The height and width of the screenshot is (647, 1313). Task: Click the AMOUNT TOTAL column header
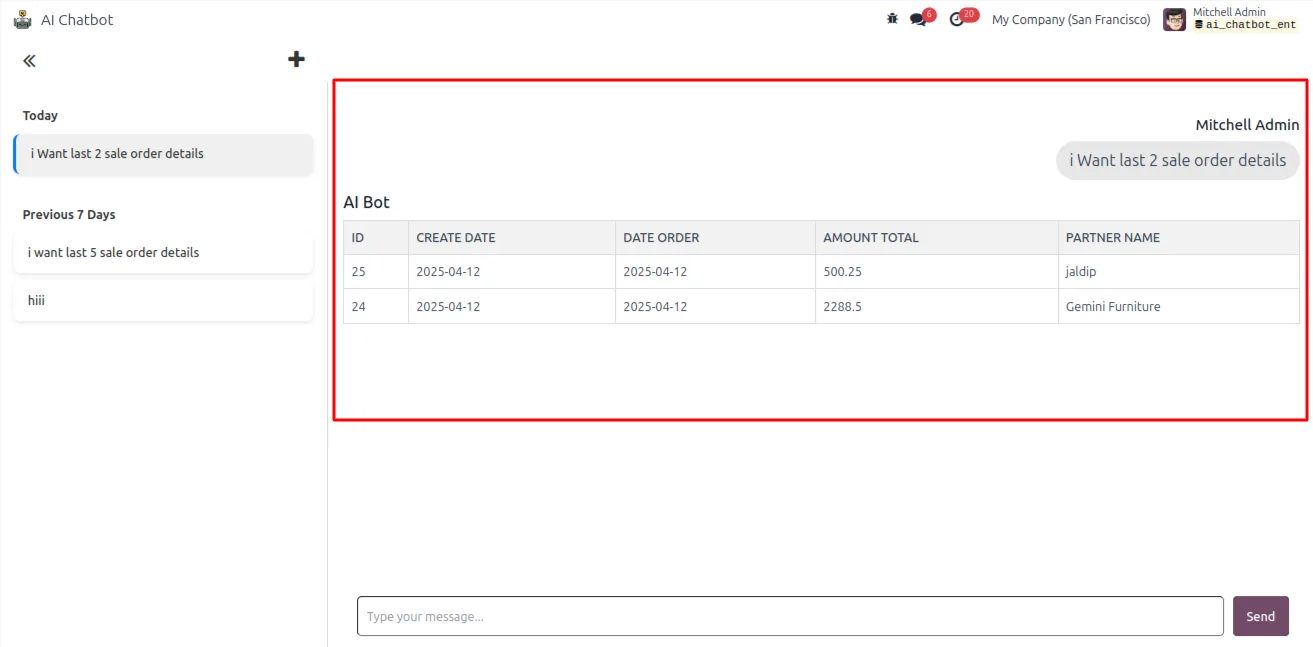click(937, 238)
